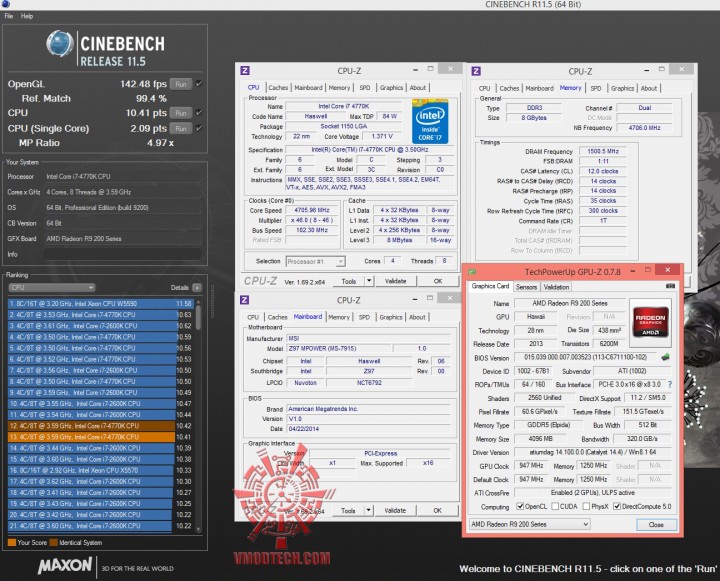Click the Core Speed 4705.96 MHz value
720x581 pixels.
coord(312,210)
